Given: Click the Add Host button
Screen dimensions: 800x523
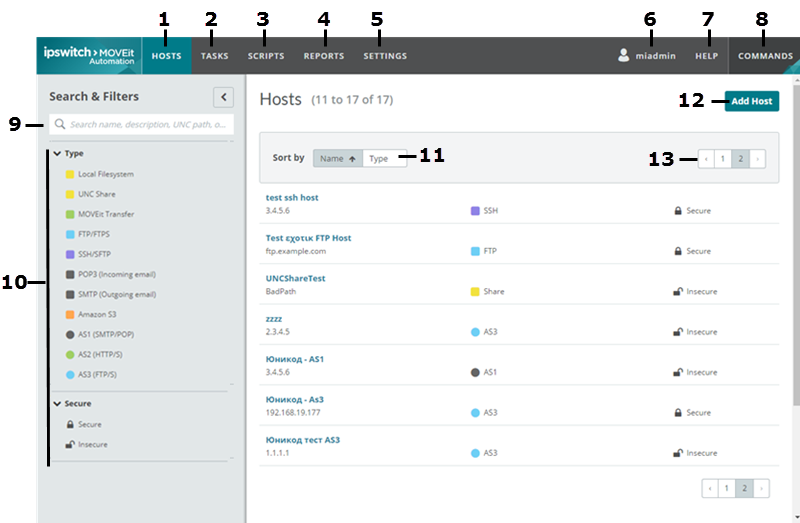Looking at the screenshot, I should point(752,101).
